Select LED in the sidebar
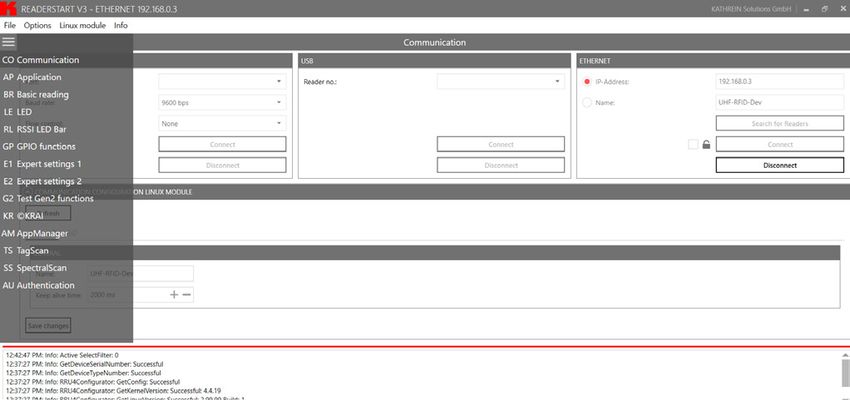This screenshot has height=400, width=850. pyautogui.click(x=66, y=112)
